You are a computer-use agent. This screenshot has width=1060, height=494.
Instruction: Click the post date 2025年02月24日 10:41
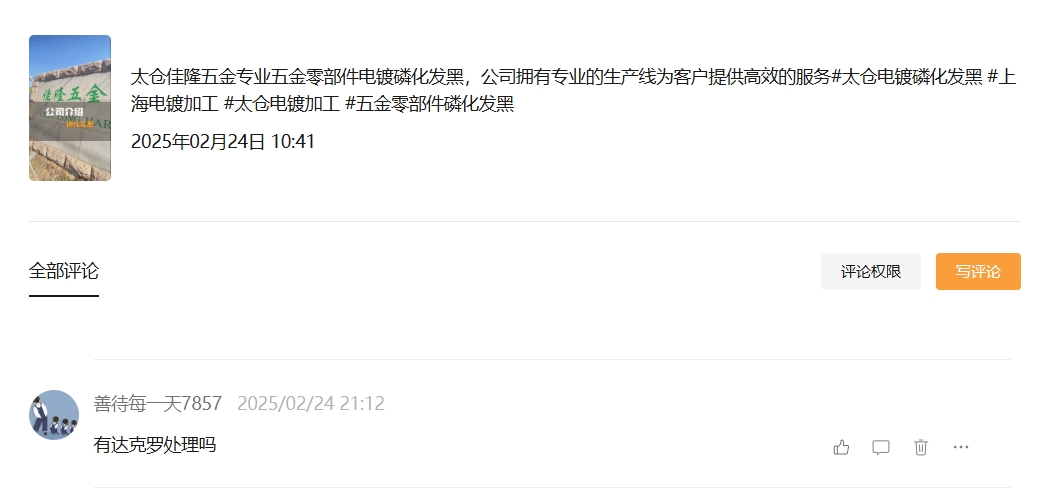tap(222, 142)
